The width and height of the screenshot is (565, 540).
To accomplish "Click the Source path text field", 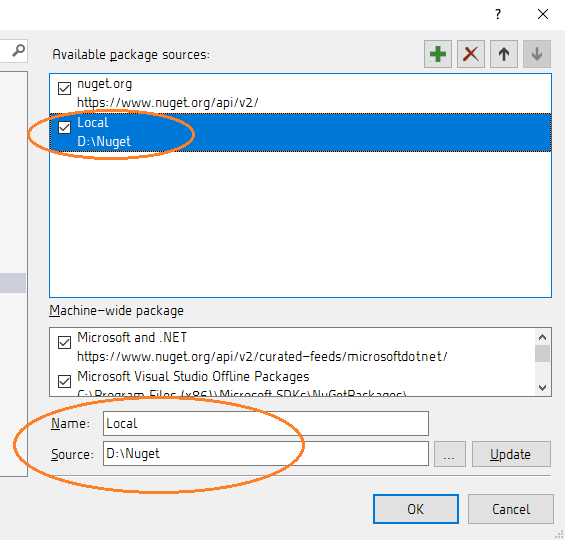I will click(x=266, y=454).
